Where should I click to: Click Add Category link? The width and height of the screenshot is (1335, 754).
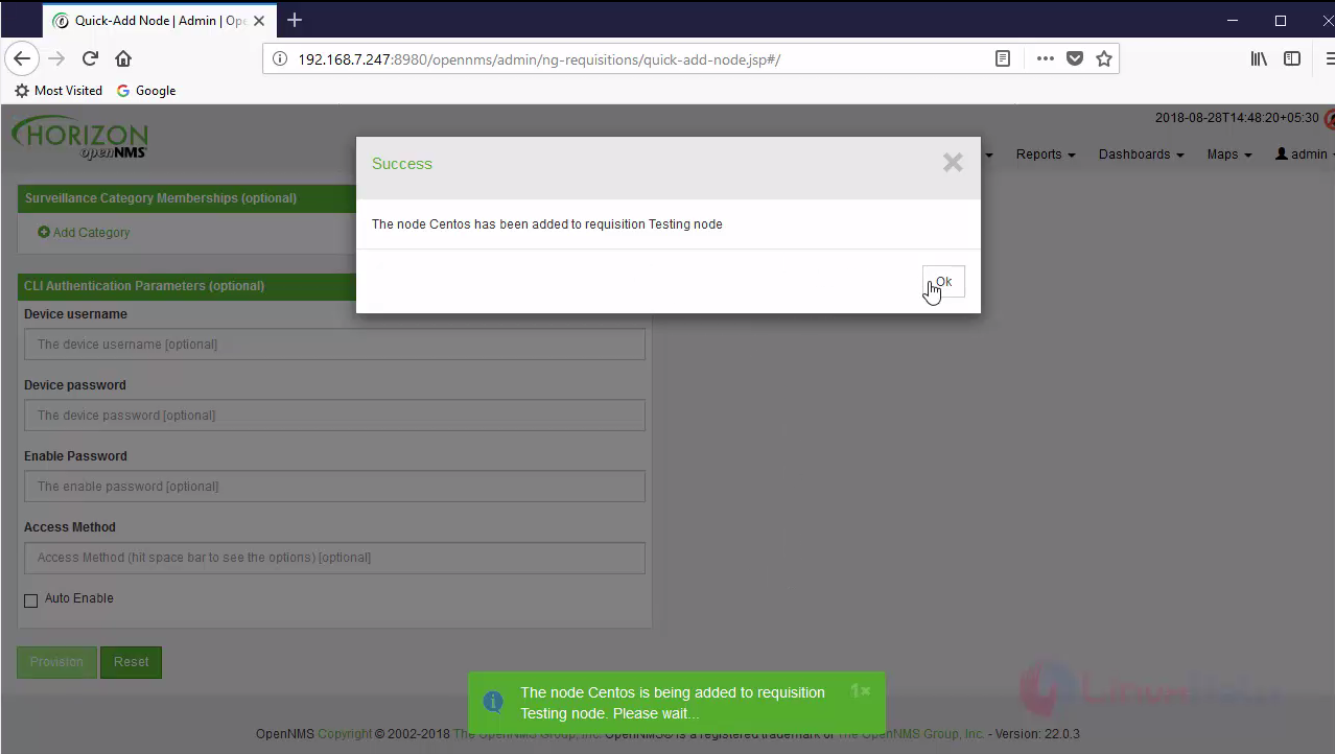click(x=84, y=232)
